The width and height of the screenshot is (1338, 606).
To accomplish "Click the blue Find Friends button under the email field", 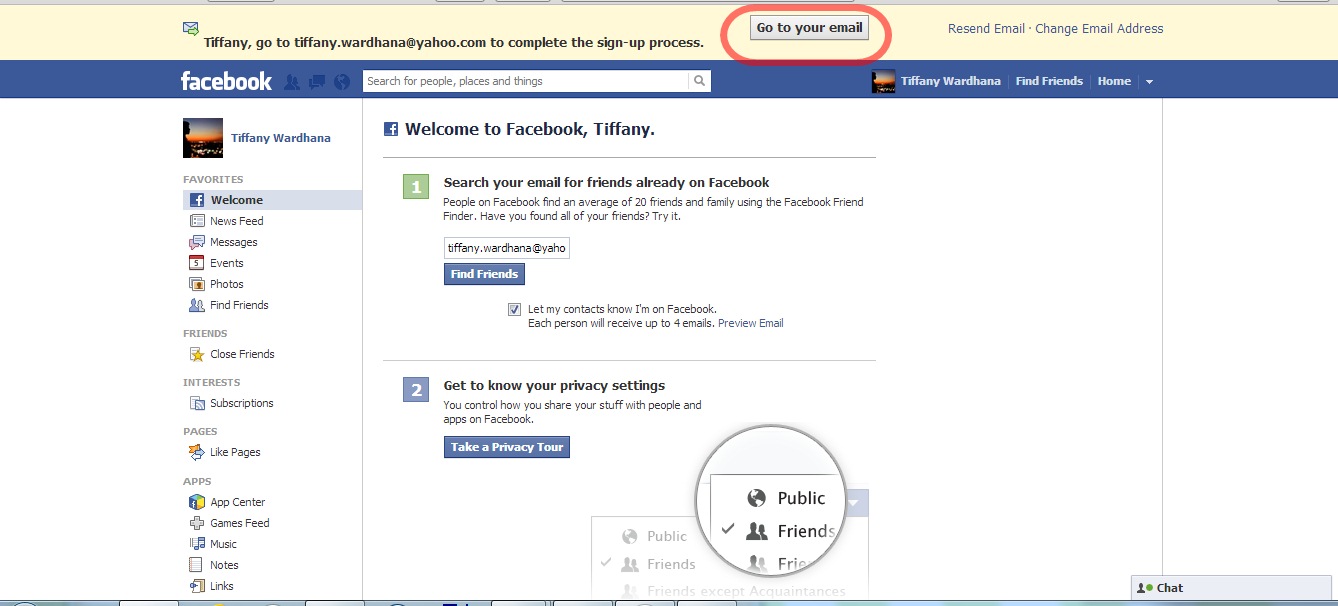I will [x=484, y=274].
